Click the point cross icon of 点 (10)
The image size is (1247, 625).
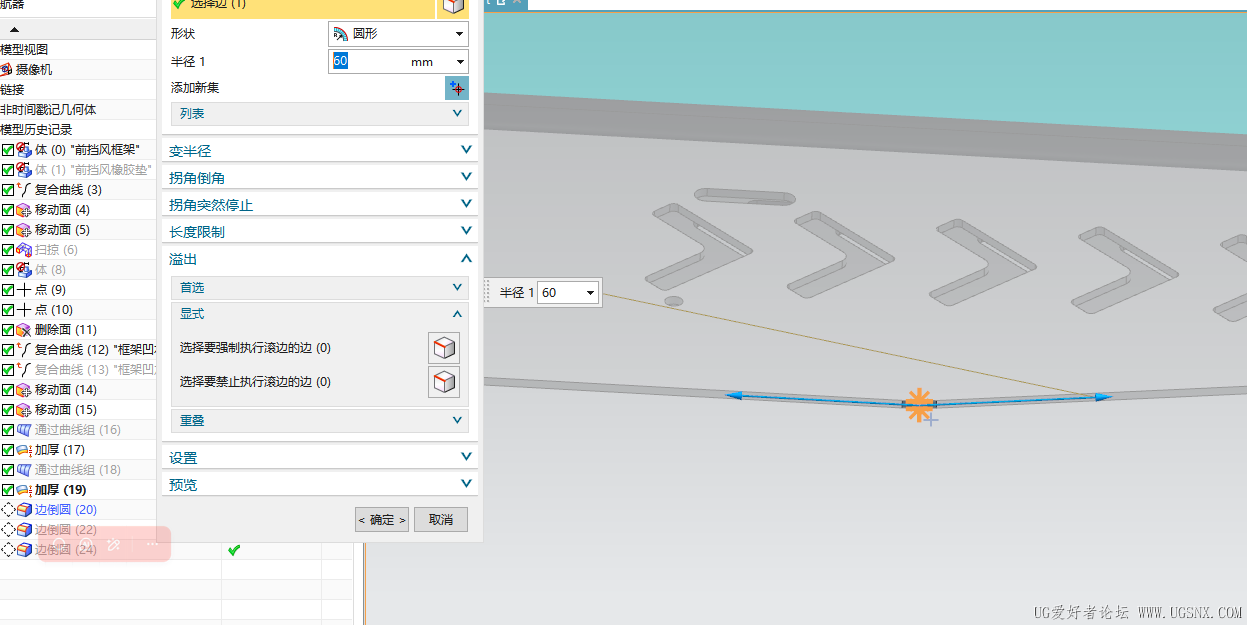[25, 310]
